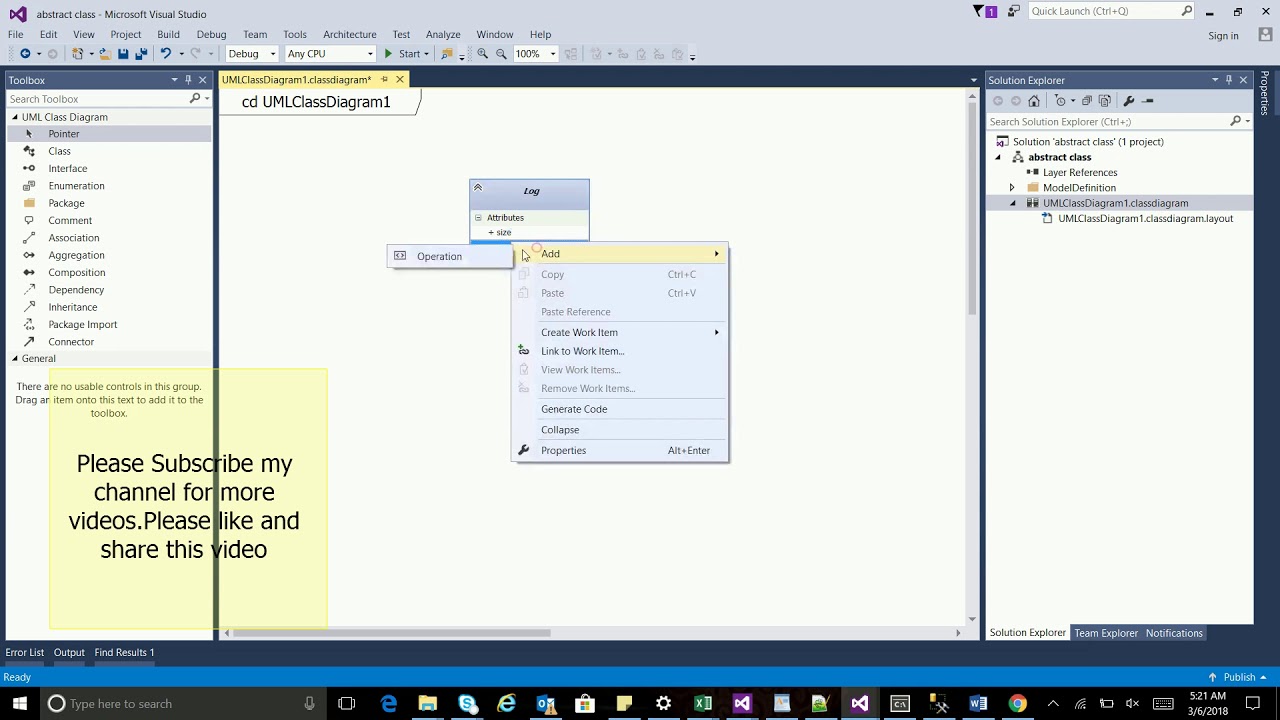Open the Debug configuration dropdown
Screen dimensions: 1280x720
tap(252, 54)
